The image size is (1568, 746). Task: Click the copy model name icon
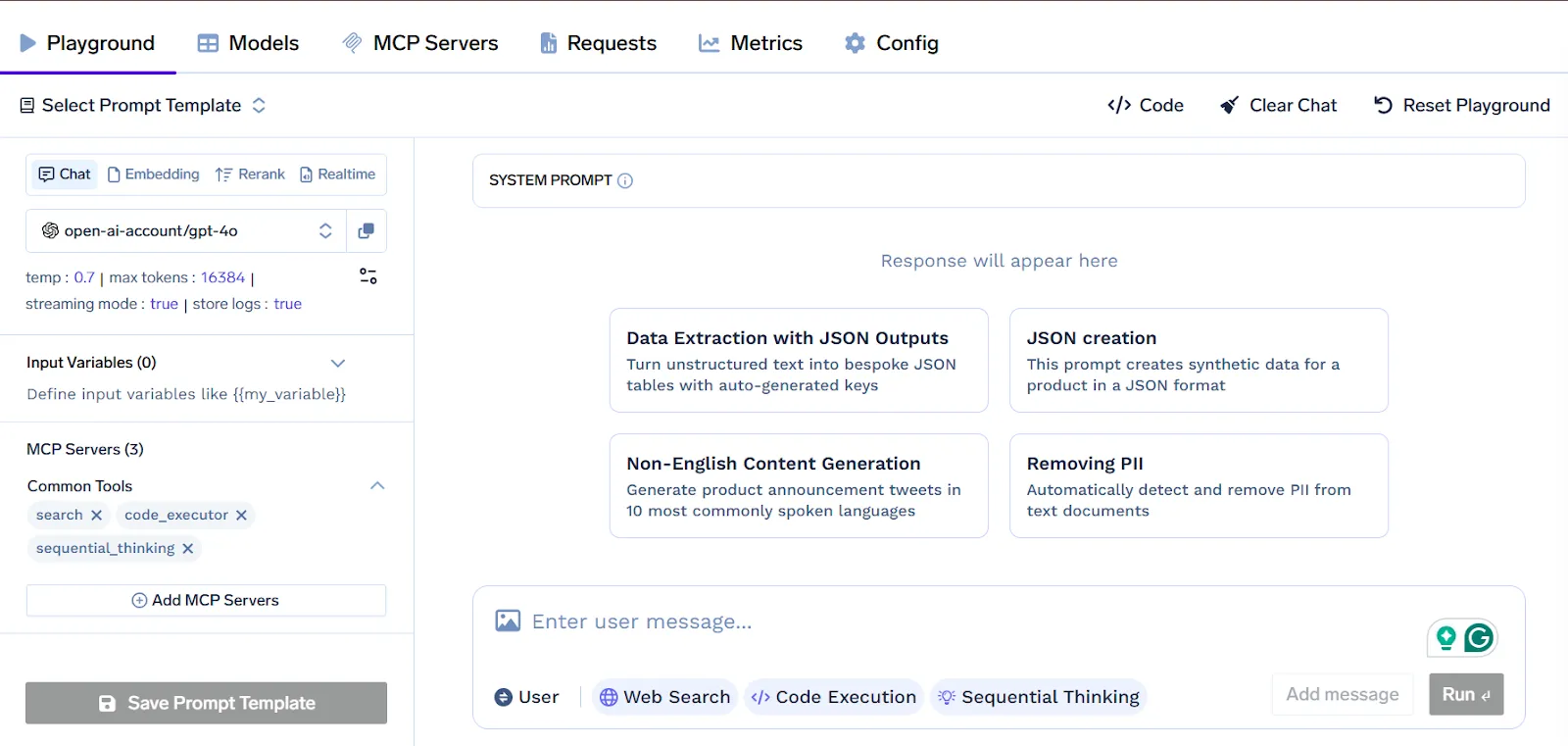click(x=367, y=230)
